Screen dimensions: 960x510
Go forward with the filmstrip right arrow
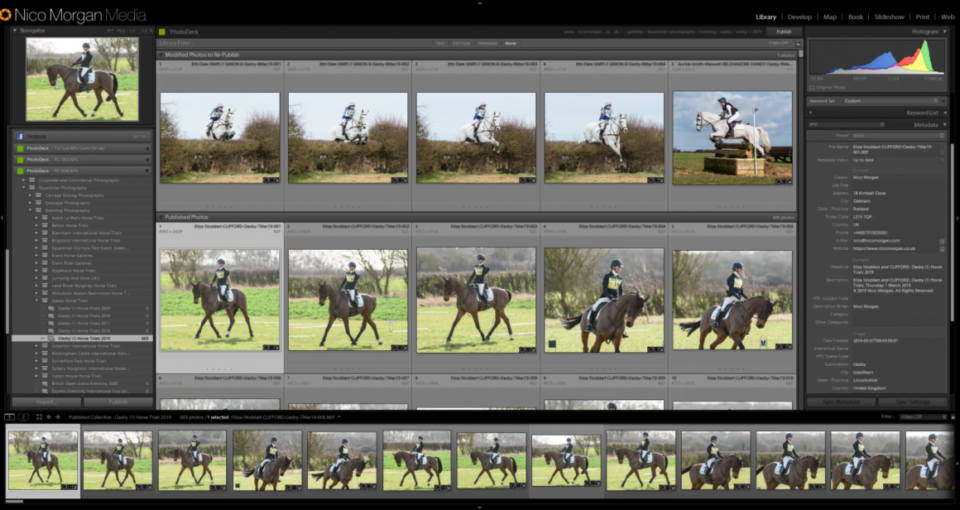(x=58, y=417)
